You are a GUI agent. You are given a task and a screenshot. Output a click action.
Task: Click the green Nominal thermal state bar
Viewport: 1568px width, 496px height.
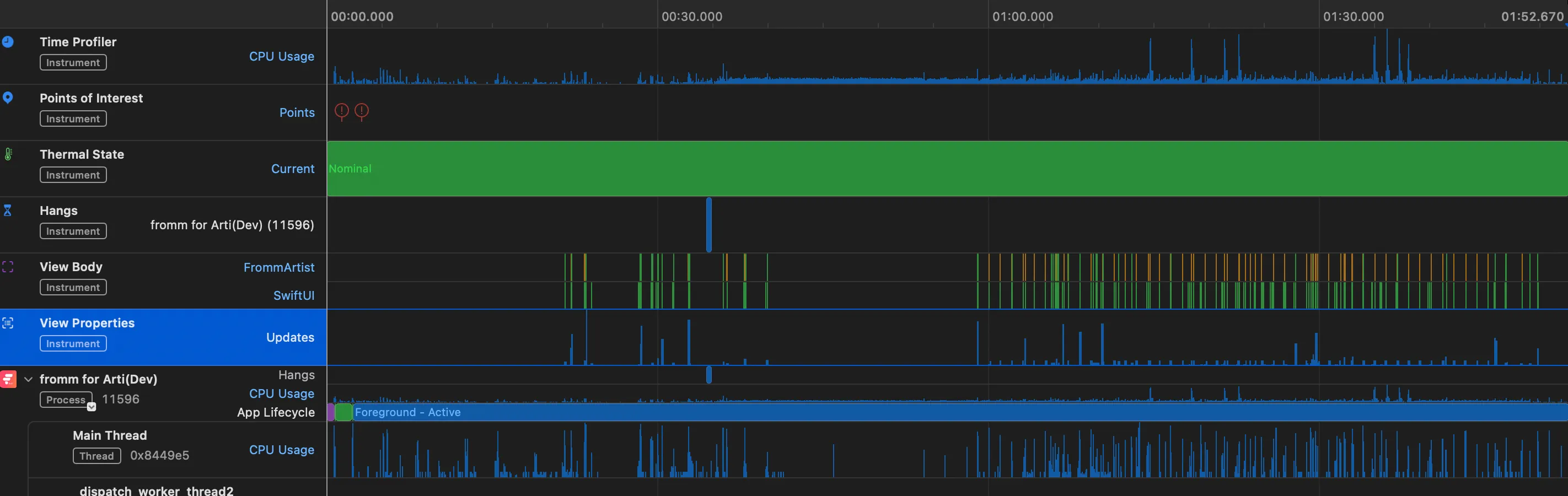[x=947, y=169]
